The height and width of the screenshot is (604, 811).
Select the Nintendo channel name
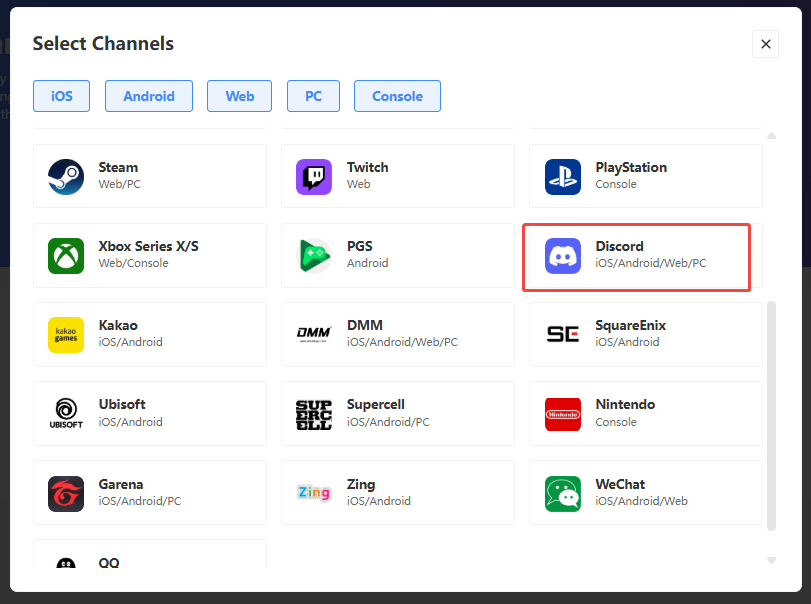[x=625, y=404]
